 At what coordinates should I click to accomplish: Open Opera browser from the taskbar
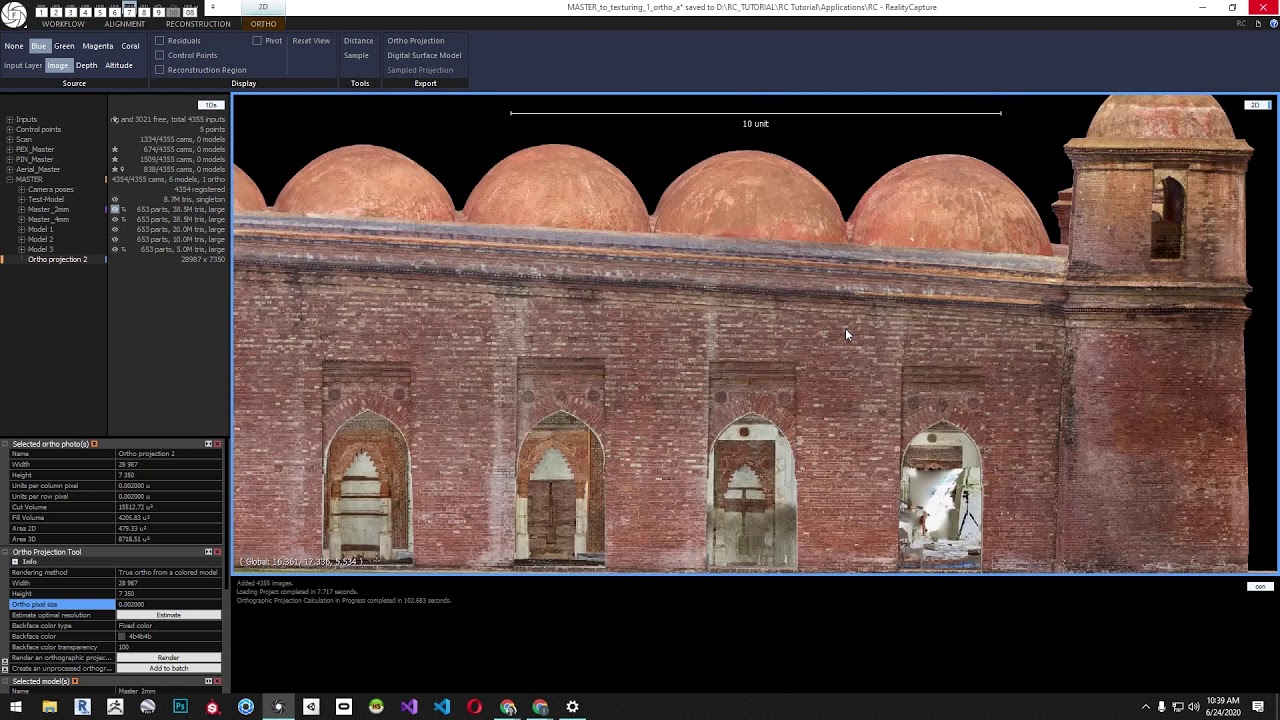(x=474, y=707)
